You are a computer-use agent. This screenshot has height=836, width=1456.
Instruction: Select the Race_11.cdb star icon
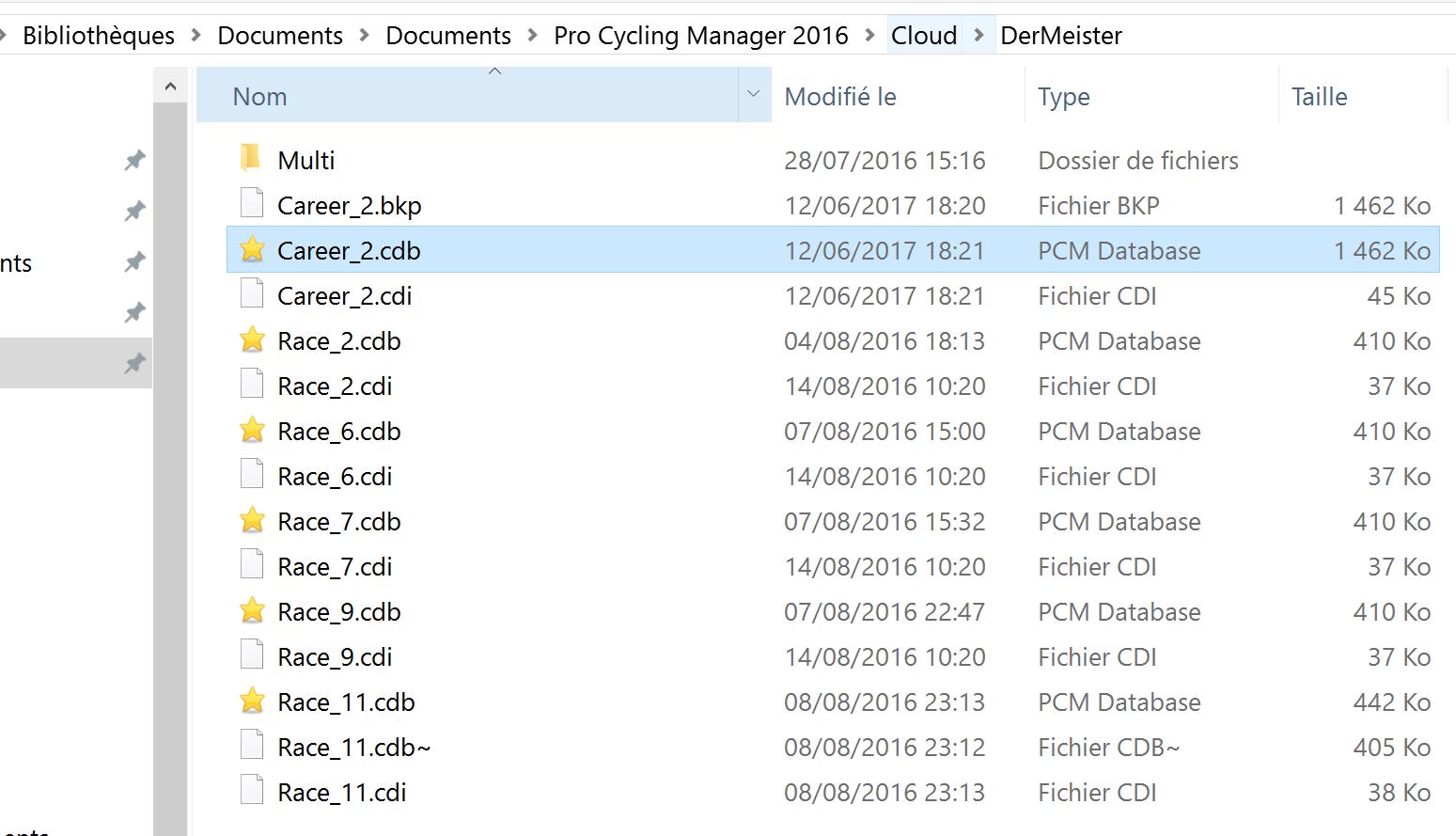click(x=252, y=702)
